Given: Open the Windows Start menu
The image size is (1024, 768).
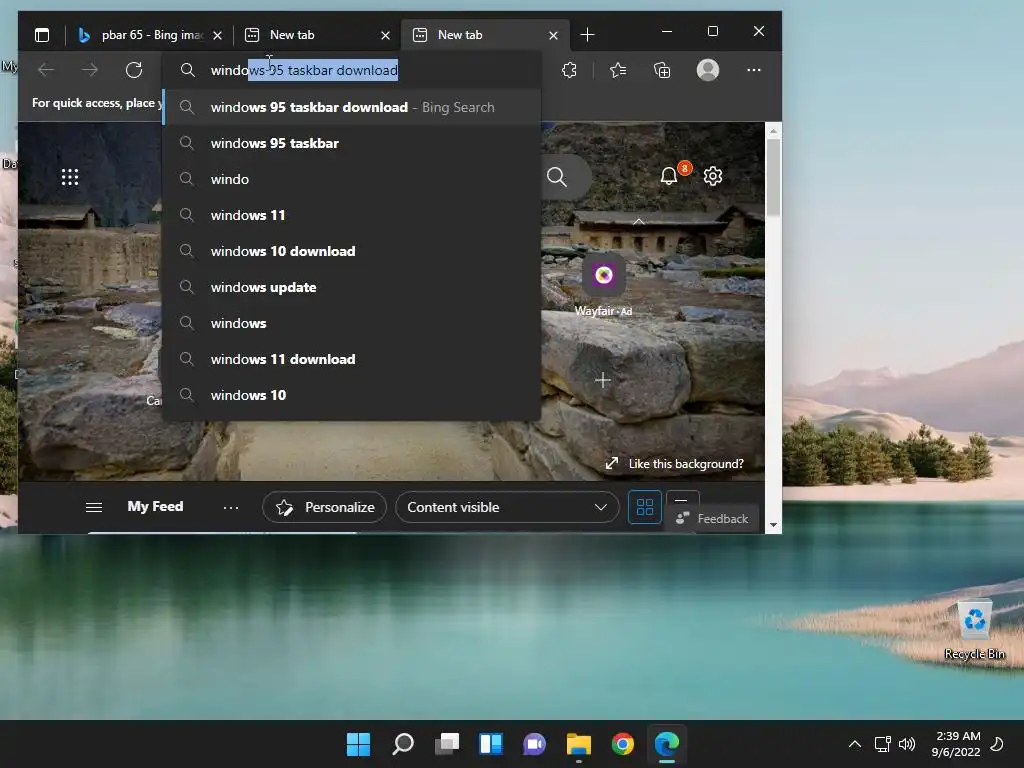Looking at the screenshot, I should 358,744.
